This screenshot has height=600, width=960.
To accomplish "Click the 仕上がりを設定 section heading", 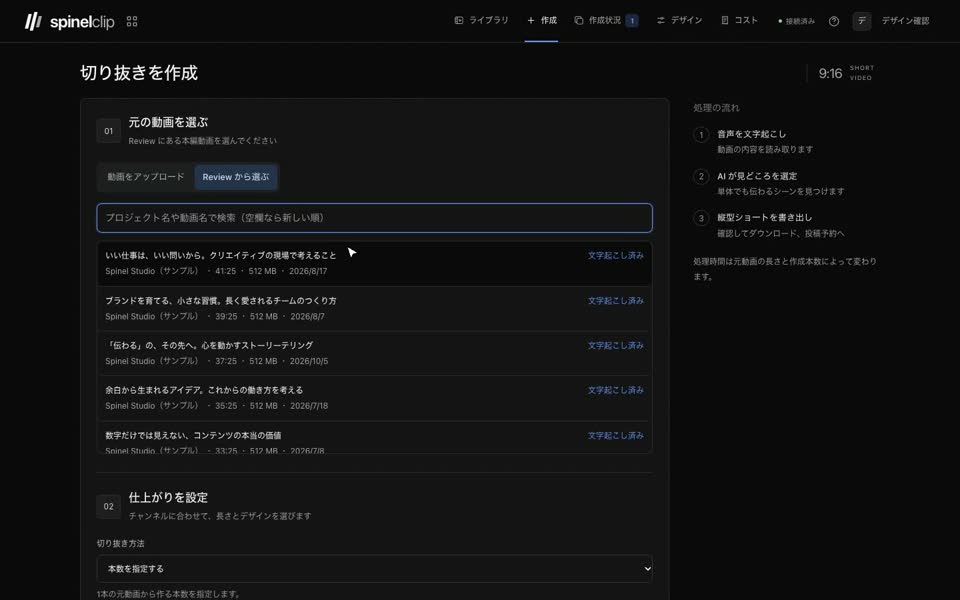I will coord(168,498).
